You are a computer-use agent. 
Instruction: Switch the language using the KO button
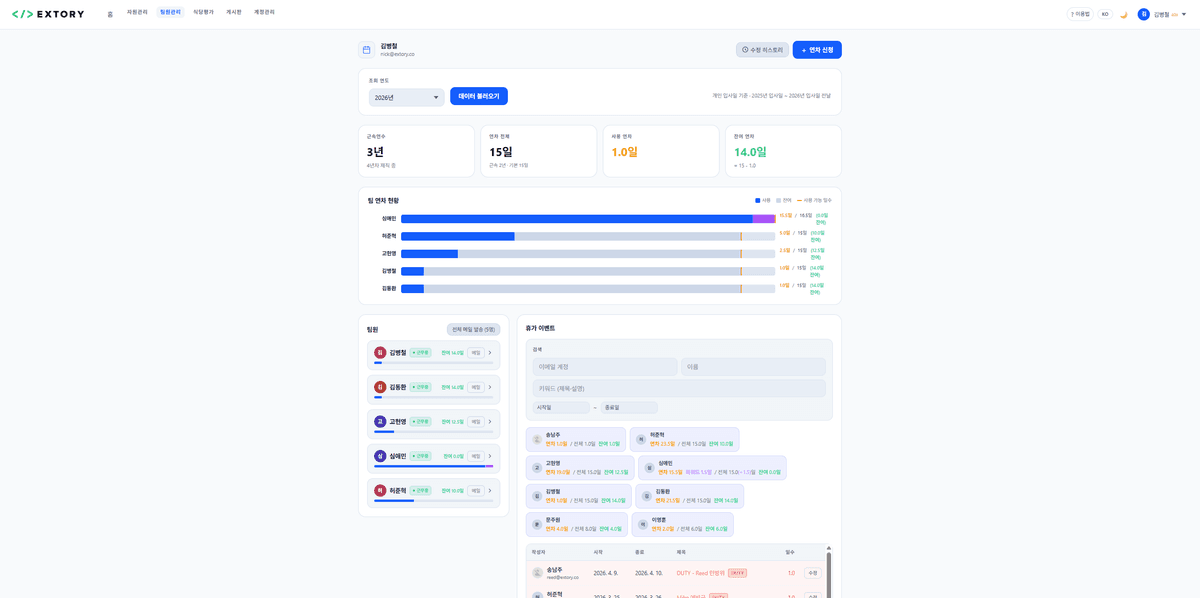(x=1105, y=14)
